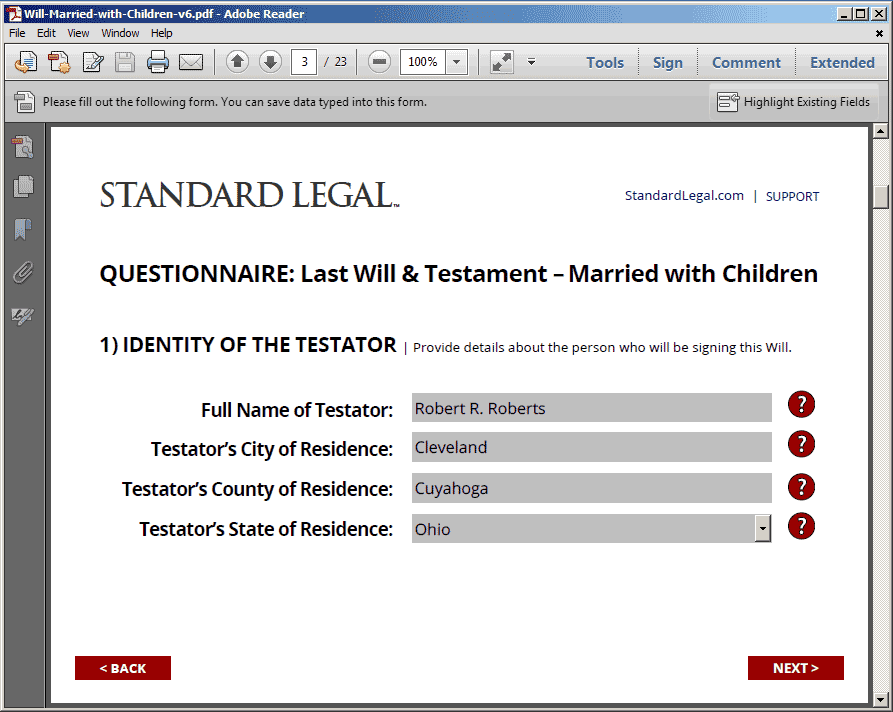Go to the previous page with up arrow
The image size is (893, 712).
click(x=237, y=61)
